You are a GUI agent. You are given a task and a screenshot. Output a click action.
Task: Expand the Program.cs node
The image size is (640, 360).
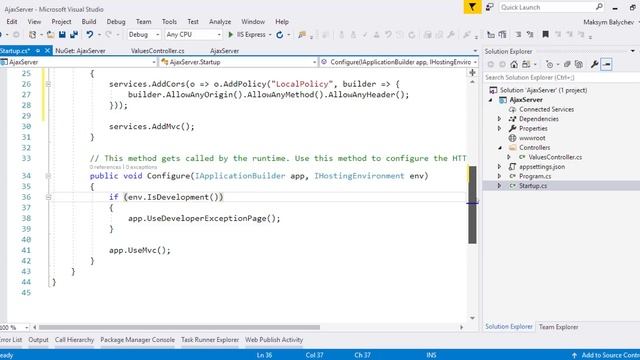500,176
